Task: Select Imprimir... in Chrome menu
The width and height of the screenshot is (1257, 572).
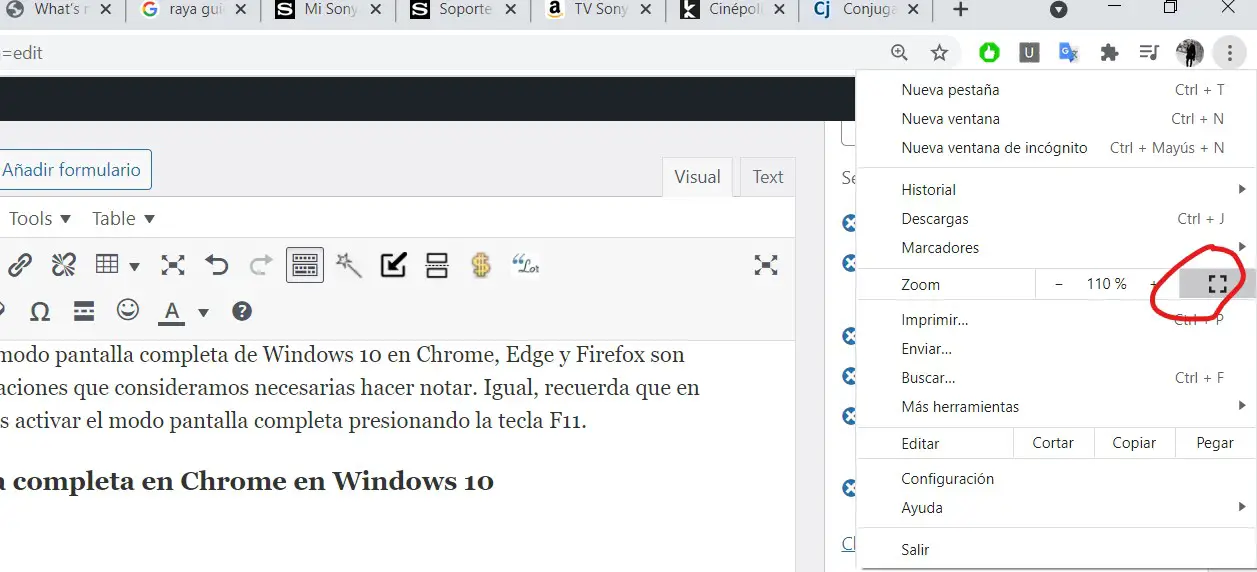Action: tap(1056, 321)
